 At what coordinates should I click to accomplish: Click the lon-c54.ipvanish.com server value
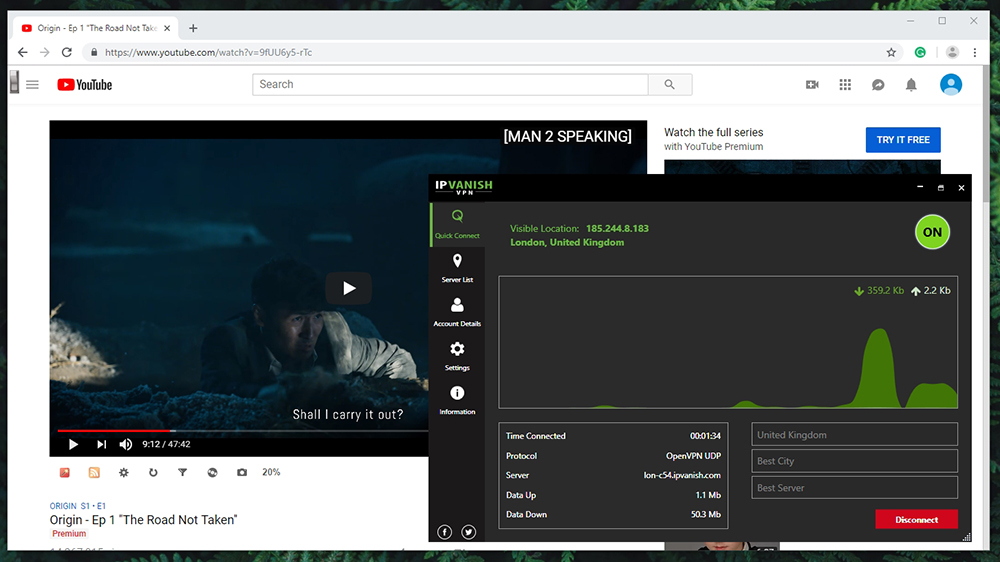point(682,475)
